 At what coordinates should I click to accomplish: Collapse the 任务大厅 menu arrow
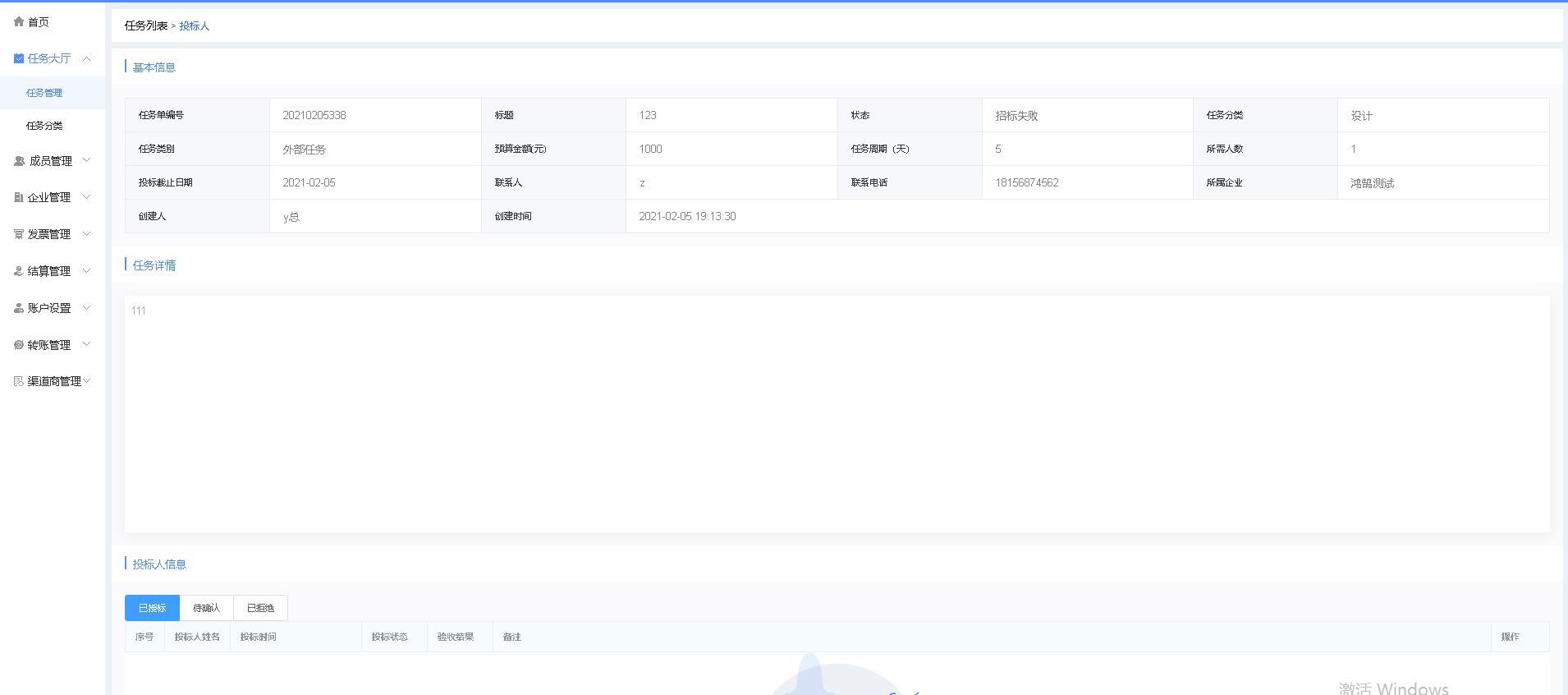(x=86, y=58)
